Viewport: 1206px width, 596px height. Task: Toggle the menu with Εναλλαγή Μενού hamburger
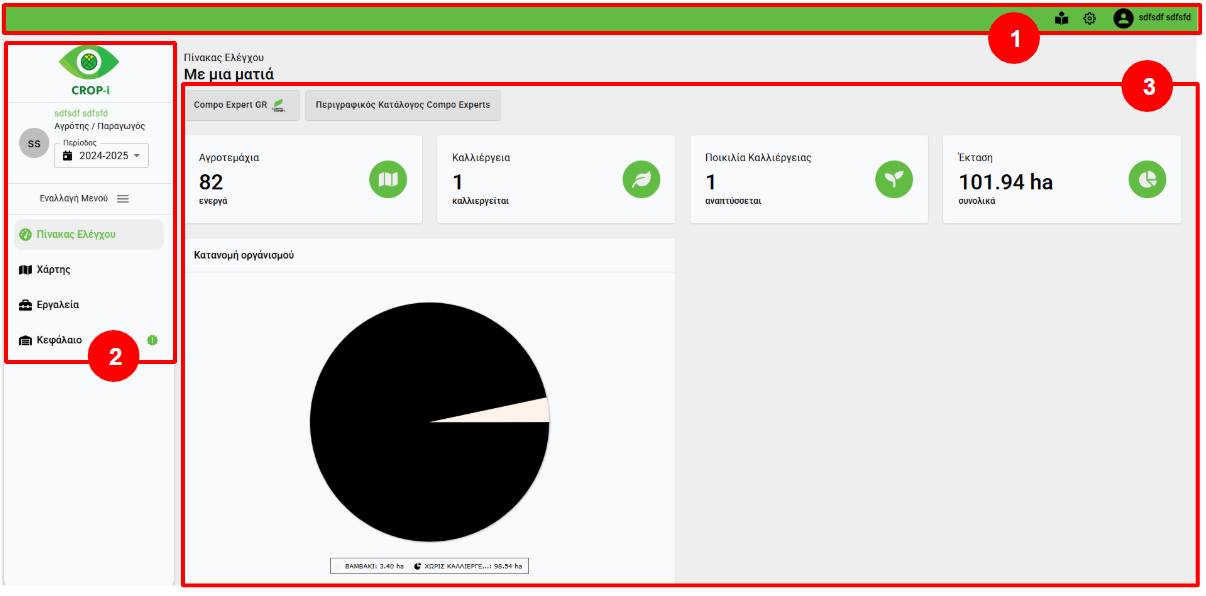pyautogui.click(x=123, y=199)
